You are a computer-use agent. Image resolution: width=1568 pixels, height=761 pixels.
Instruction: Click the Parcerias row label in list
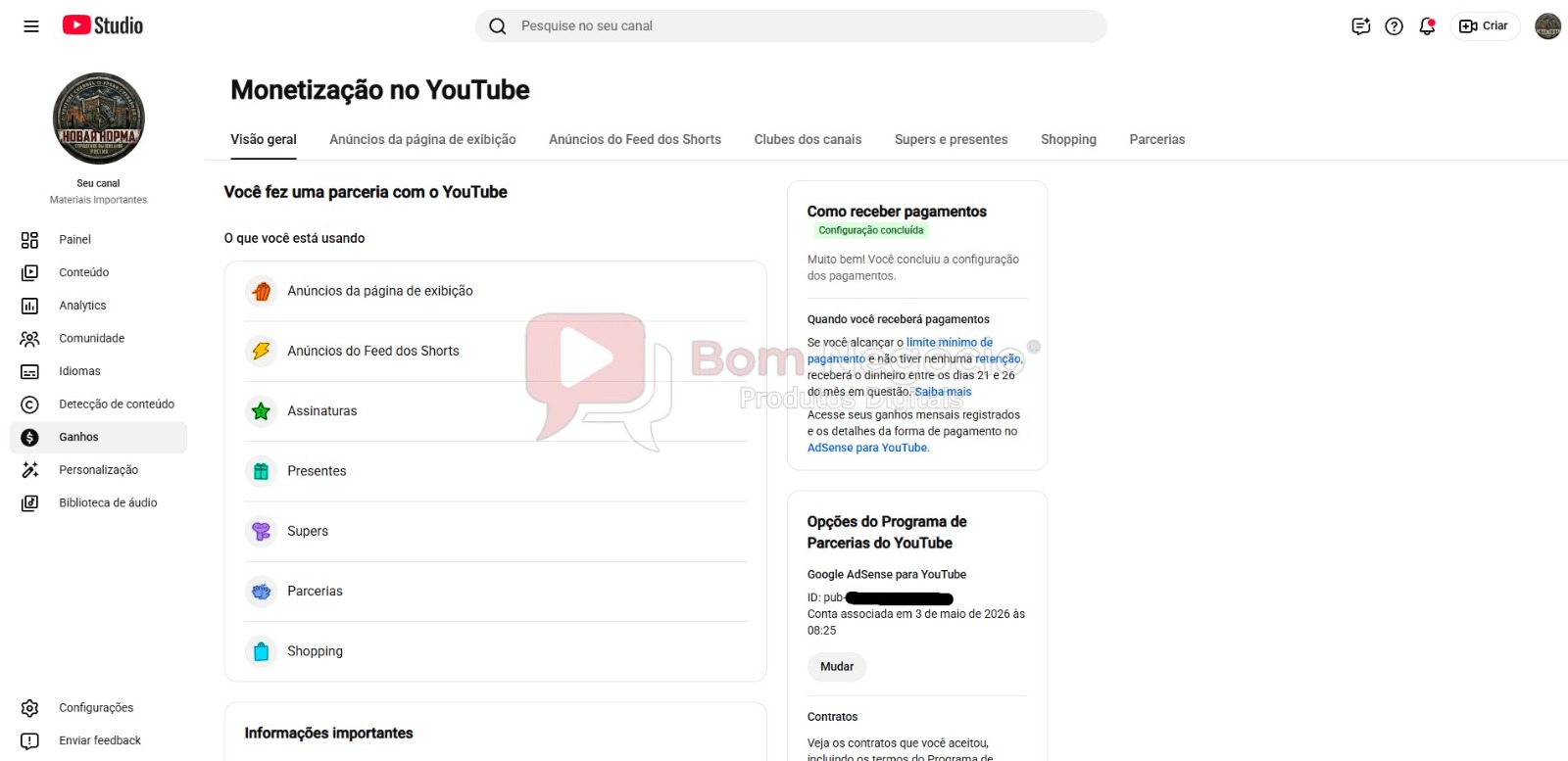(x=315, y=592)
